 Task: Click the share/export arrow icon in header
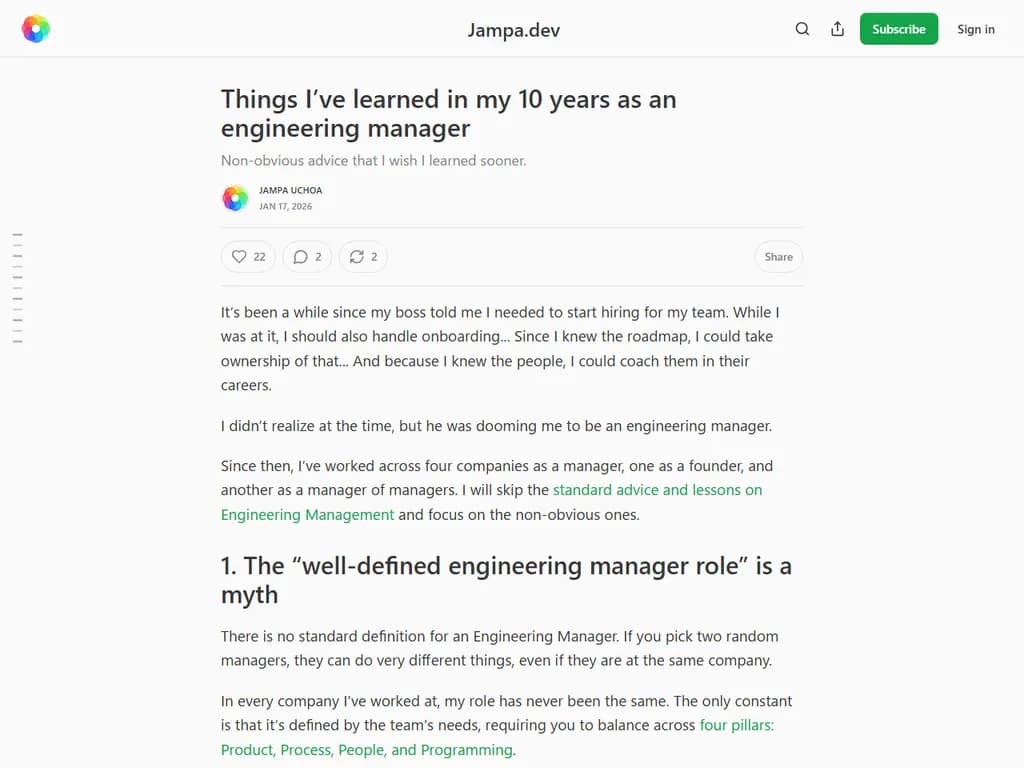(x=838, y=29)
